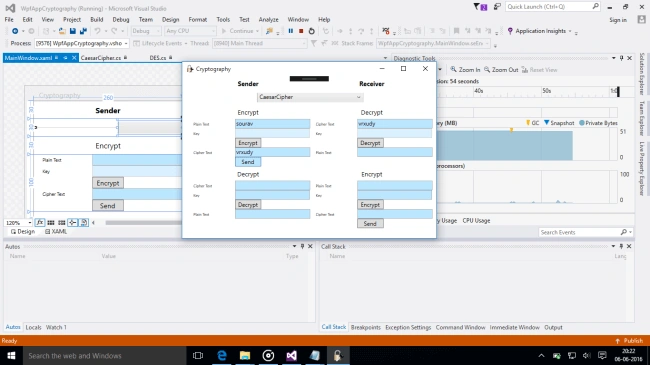Click the Breakpoints toolbar icon with red dot
650x365 pixels.
point(386,31)
